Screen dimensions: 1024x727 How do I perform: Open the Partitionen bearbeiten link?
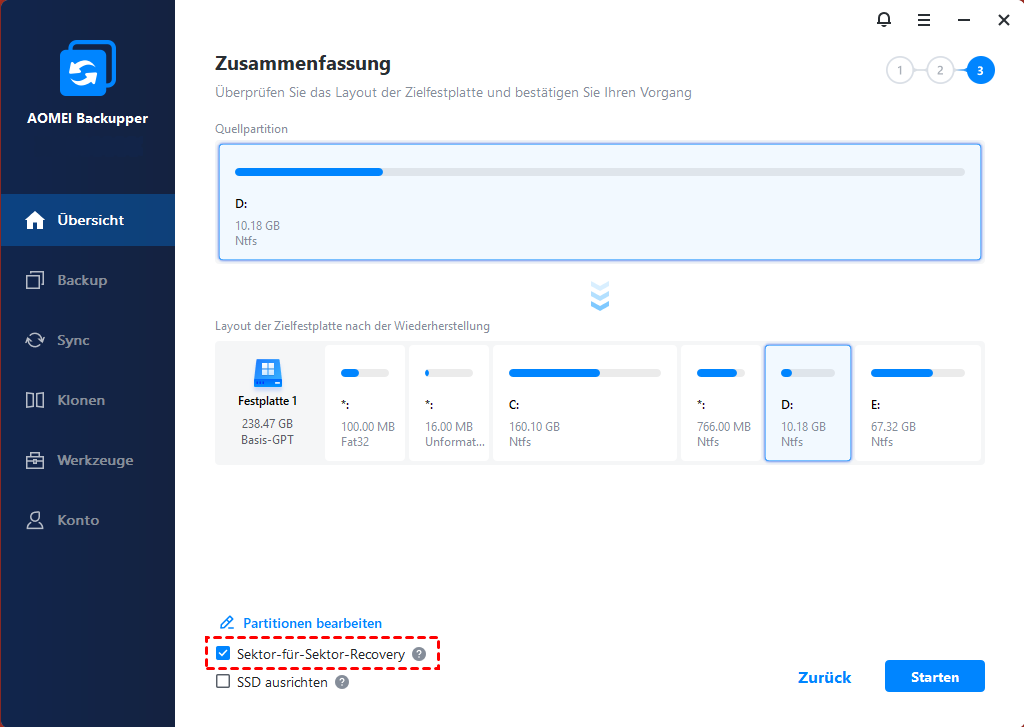[312, 623]
